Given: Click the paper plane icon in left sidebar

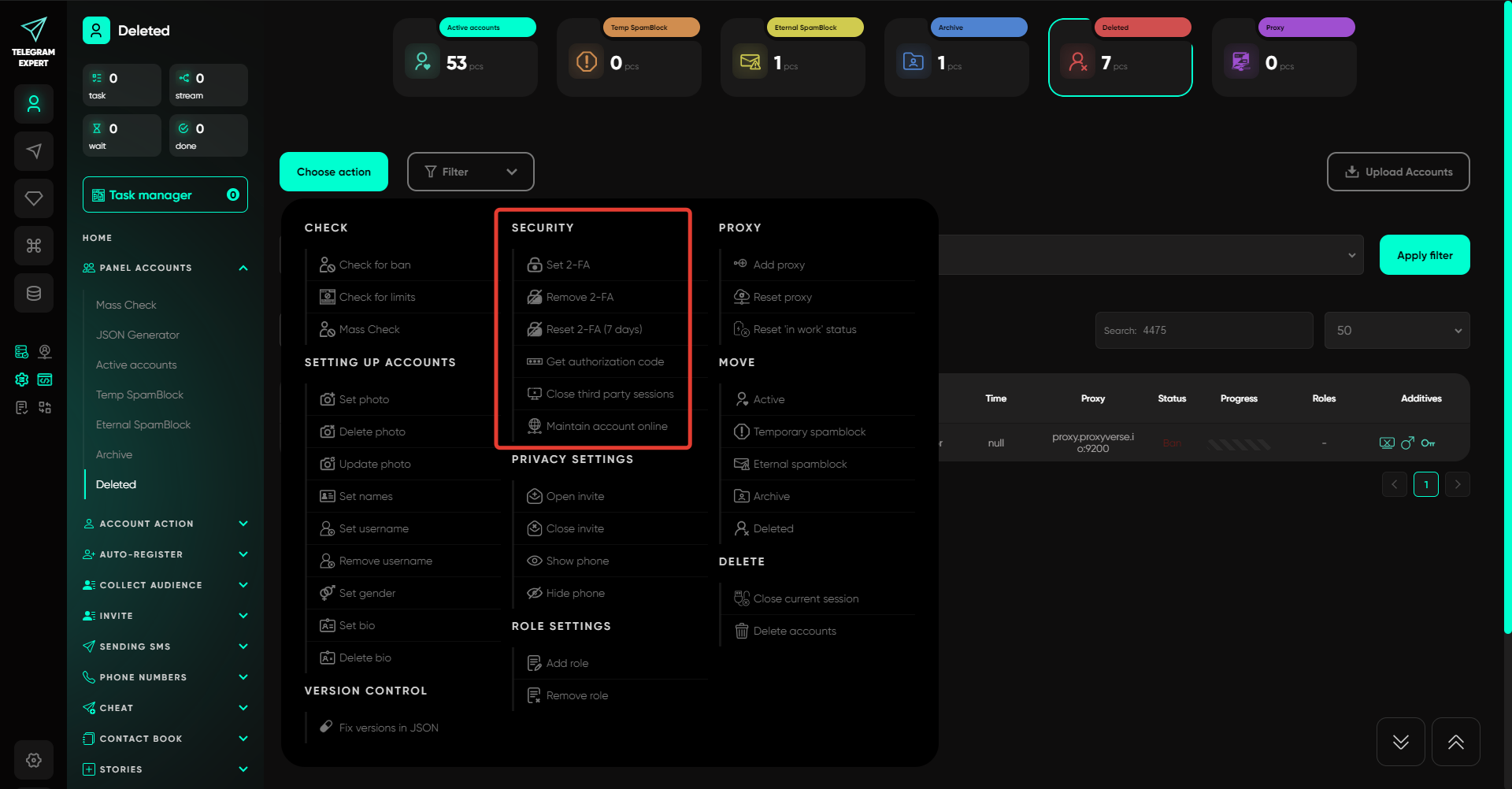Looking at the screenshot, I should 34,151.
